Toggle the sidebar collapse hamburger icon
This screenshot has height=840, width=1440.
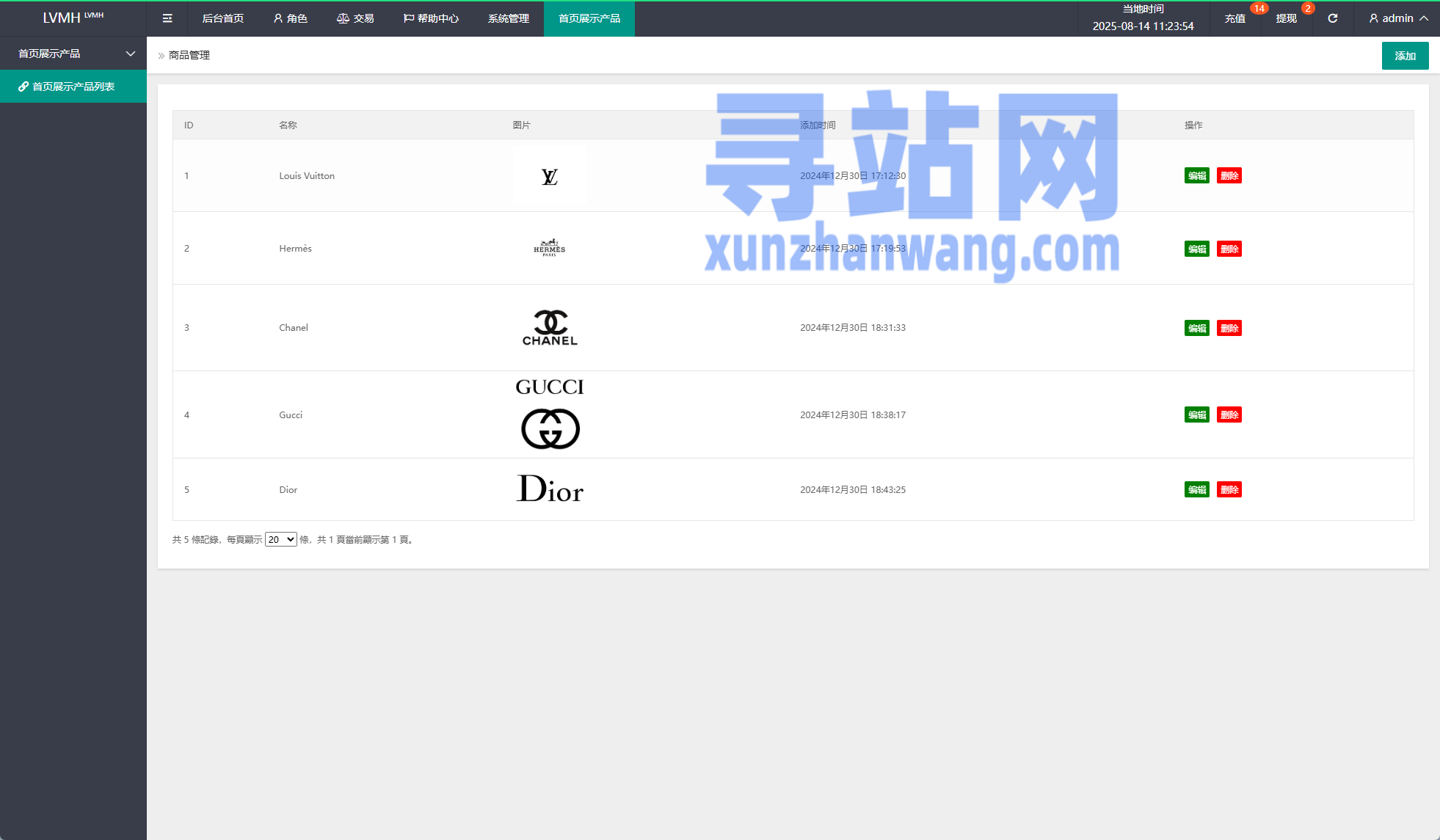click(x=167, y=18)
